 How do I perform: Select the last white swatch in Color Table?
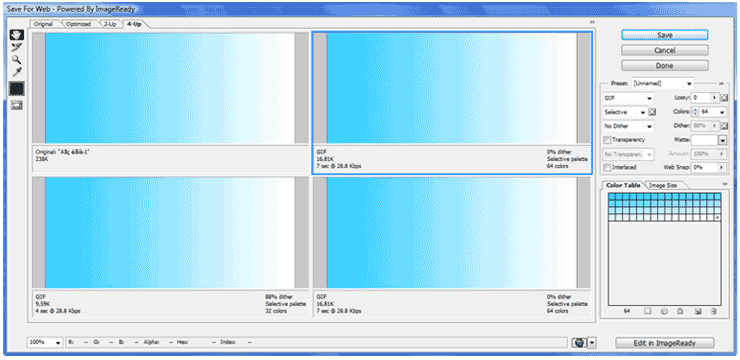click(x=717, y=218)
